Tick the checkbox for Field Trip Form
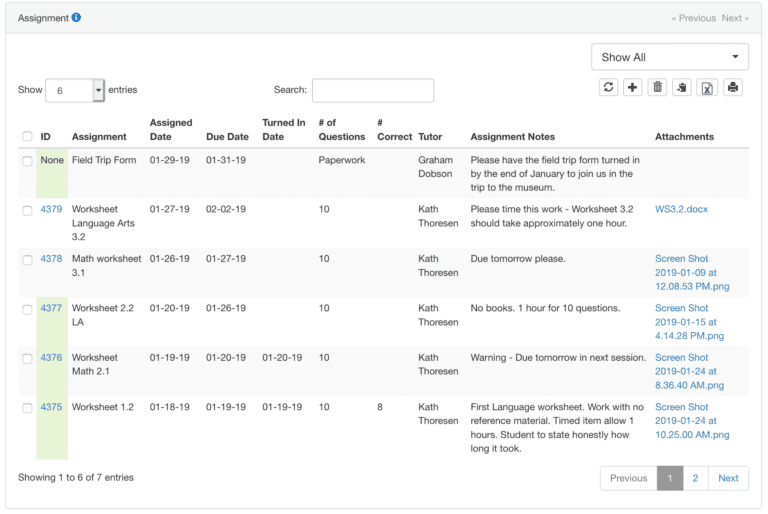768x514 pixels. point(28,161)
